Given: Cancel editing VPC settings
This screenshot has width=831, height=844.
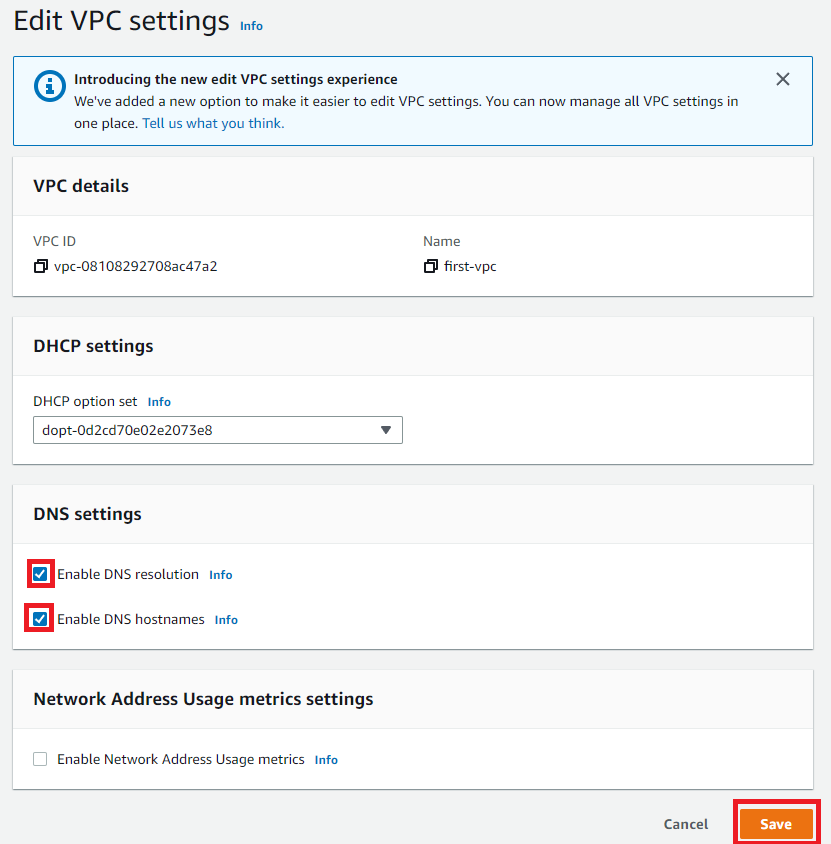Looking at the screenshot, I should 686,824.
